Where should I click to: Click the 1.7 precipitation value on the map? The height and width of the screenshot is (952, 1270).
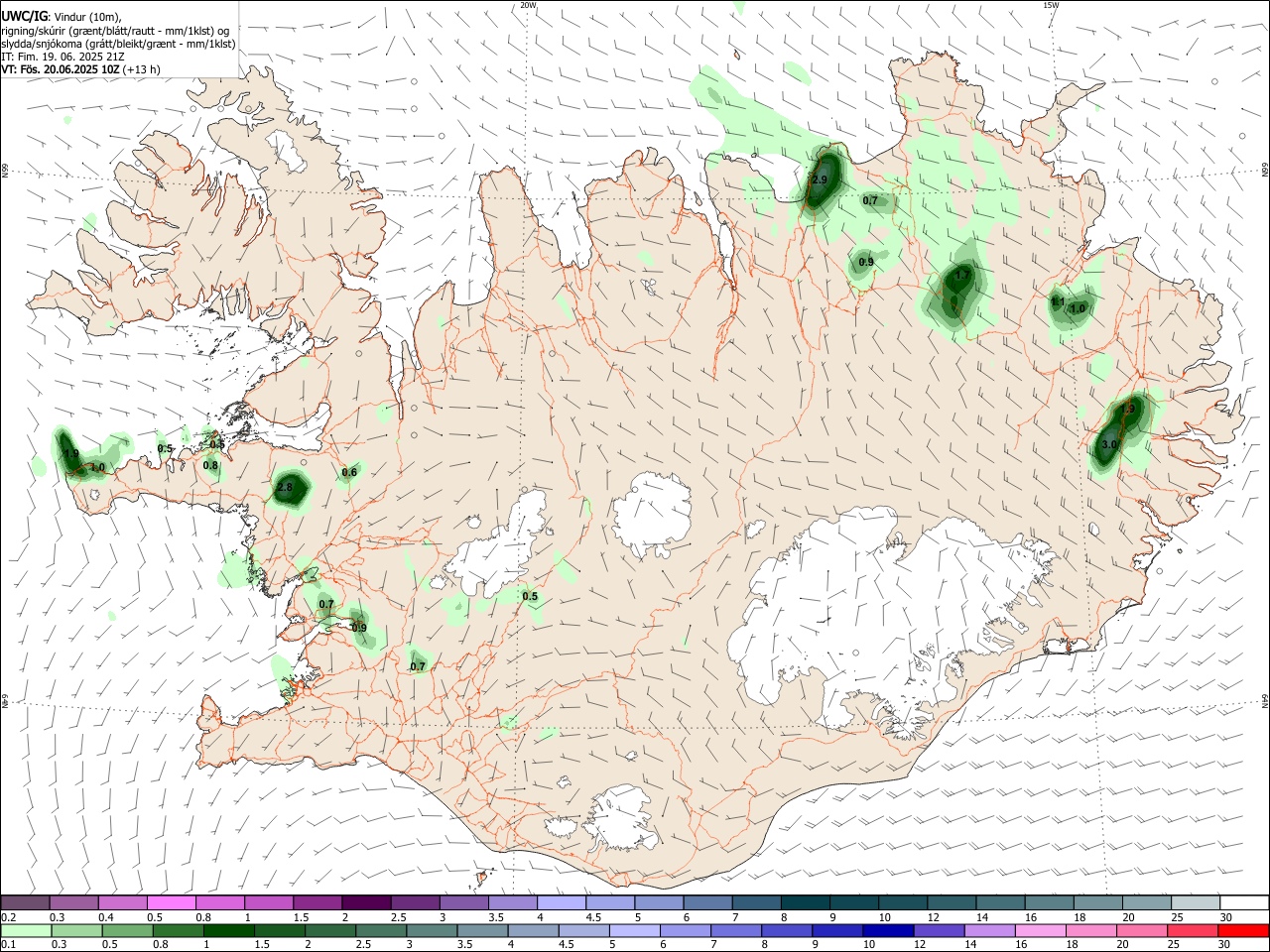[961, 277]
